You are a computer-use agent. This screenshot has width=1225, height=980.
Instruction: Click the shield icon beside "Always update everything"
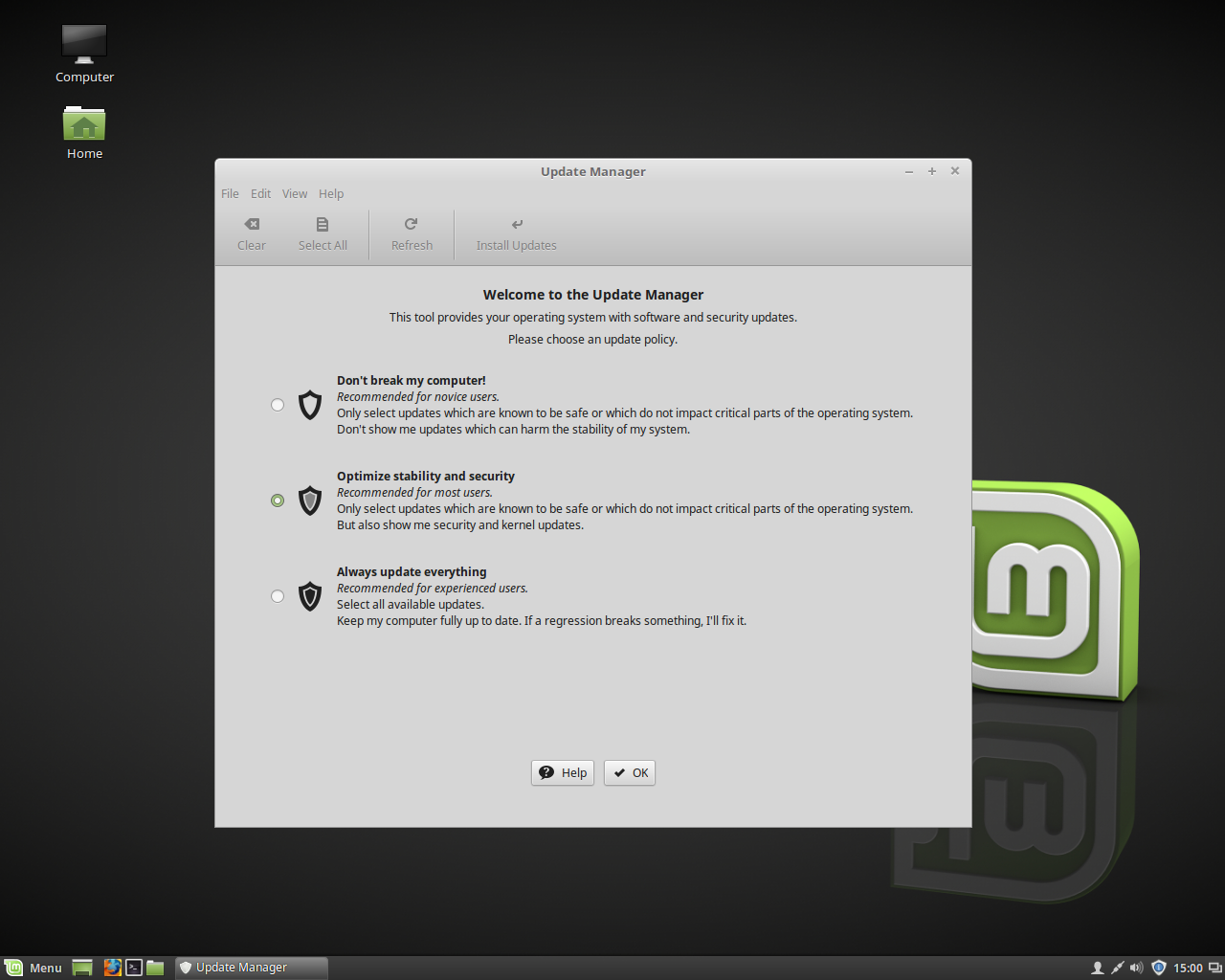pyautogui.click(x=310, y=596)
